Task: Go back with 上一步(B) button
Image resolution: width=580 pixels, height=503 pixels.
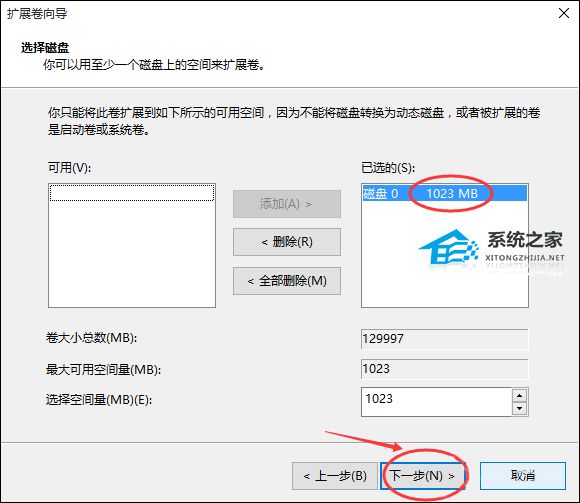Action: tap(335, 476)
